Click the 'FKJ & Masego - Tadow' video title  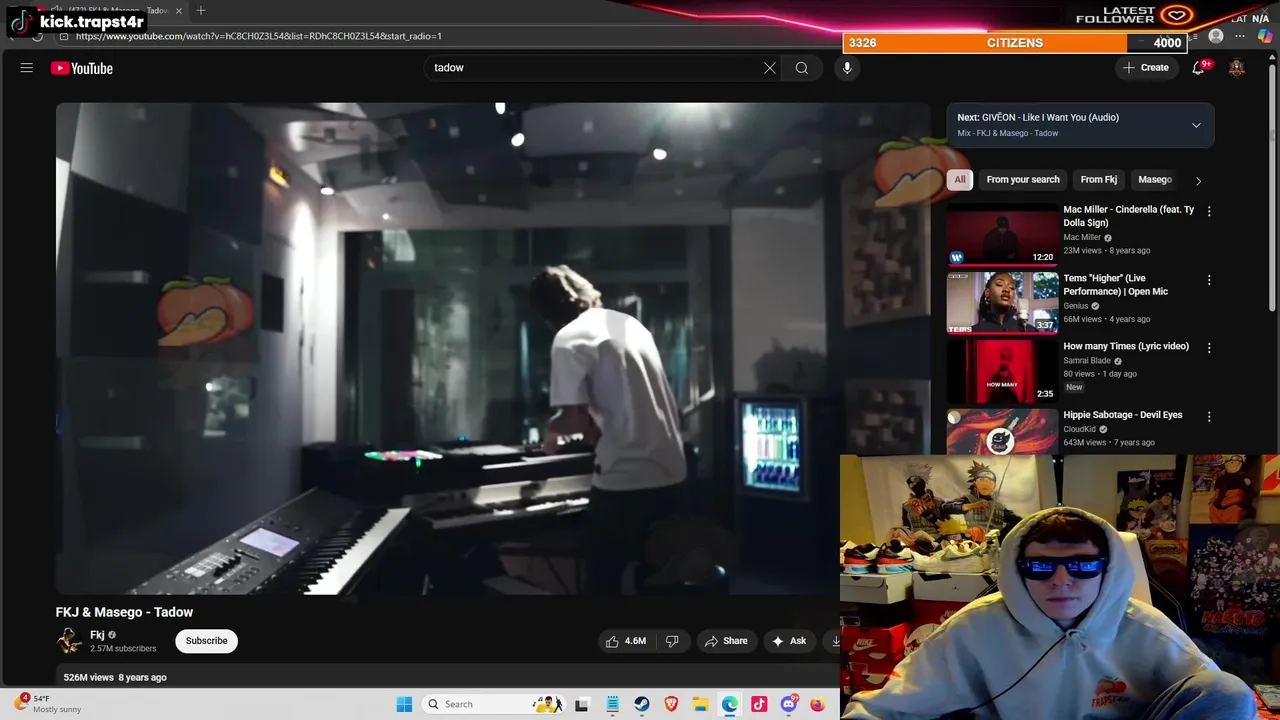click(x=124, y=612)
